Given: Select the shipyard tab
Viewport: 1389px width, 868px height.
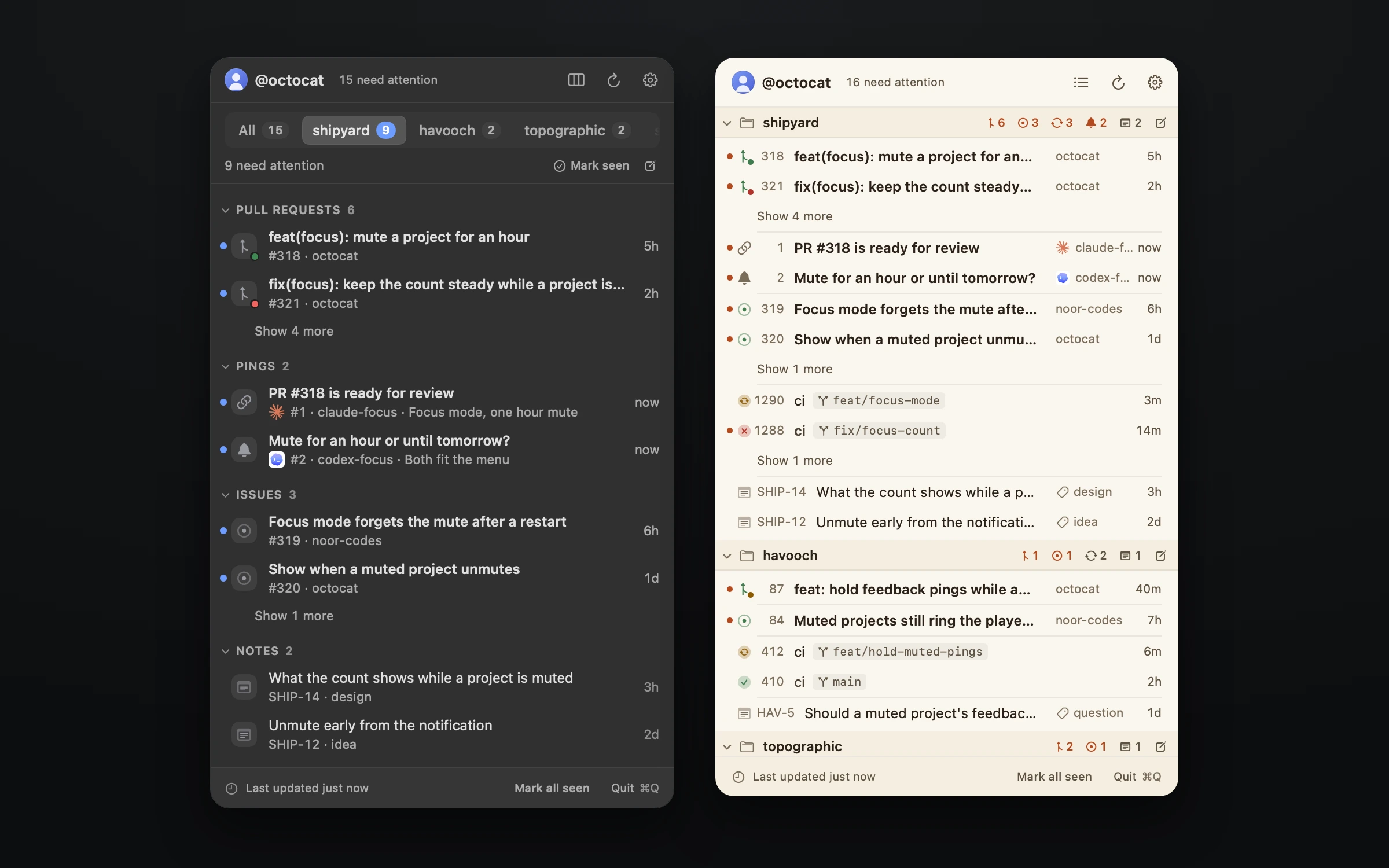Looking at the screenshot, I should (354, 130).
